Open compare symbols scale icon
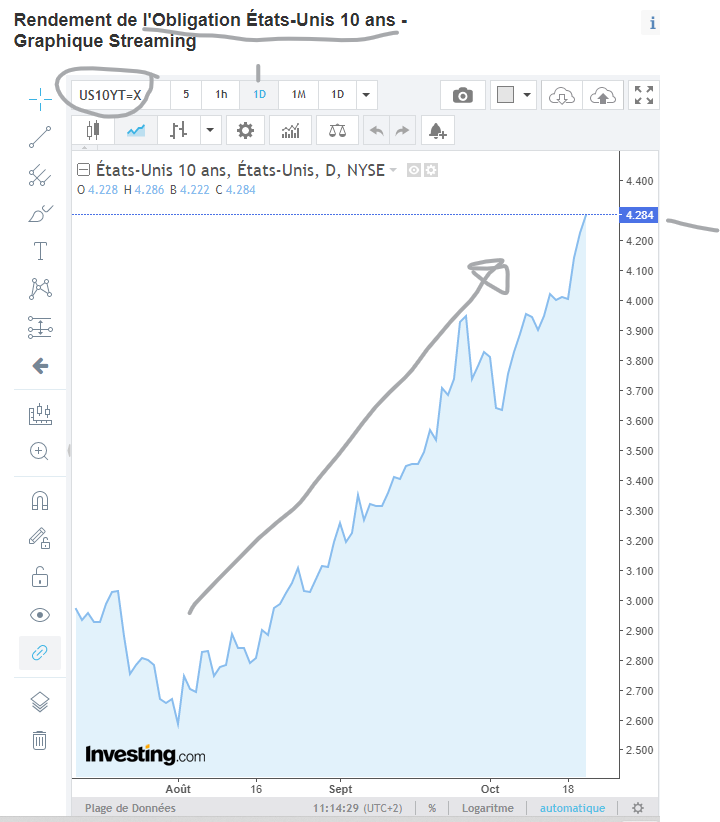This screenshot has height=822, width=720. click(337, 130)
